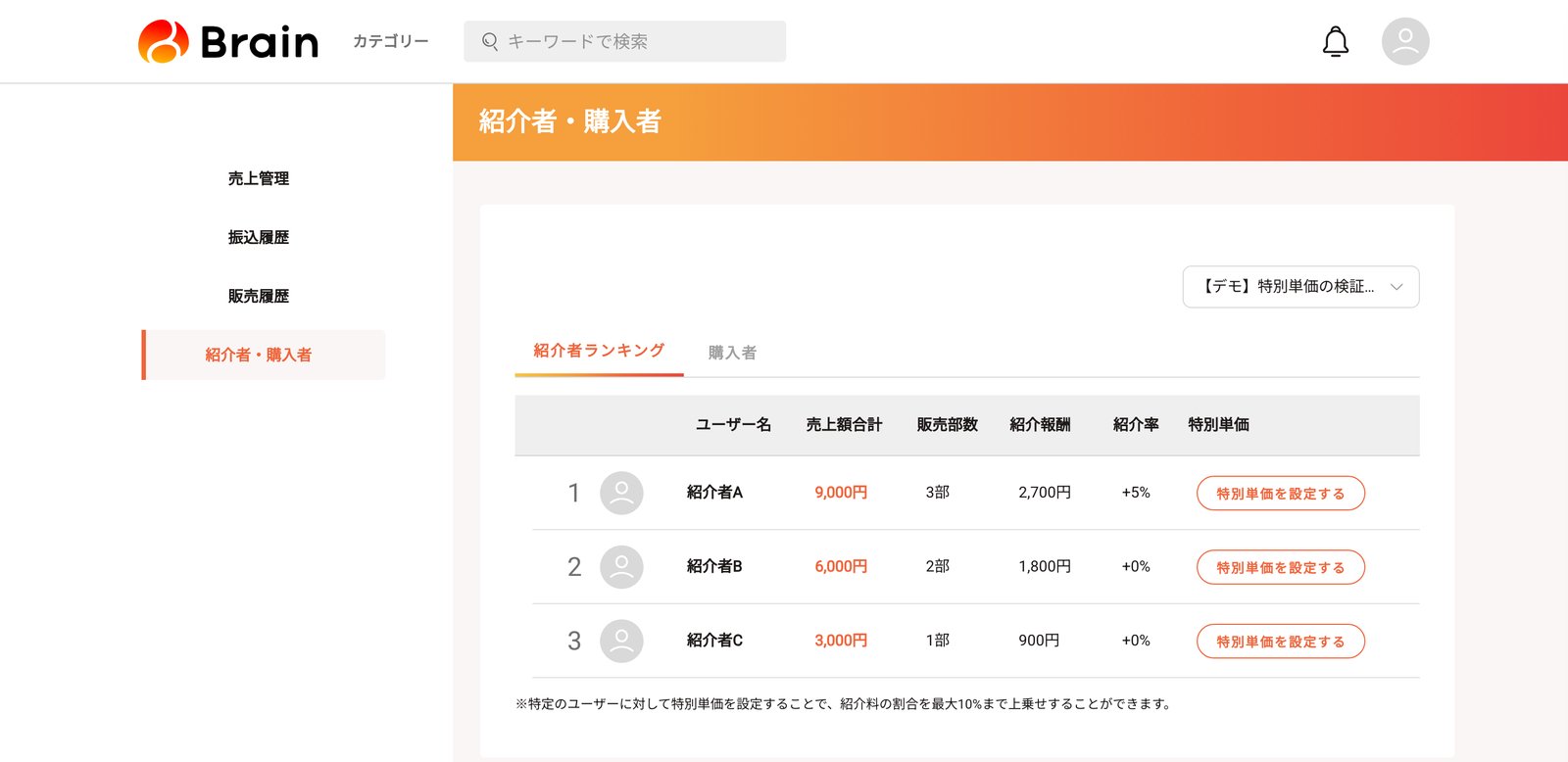Viewport: 1568px width, 762px height.
Task: Click the 紹介報酬 column header
Action: click(x=1040, y=424)
